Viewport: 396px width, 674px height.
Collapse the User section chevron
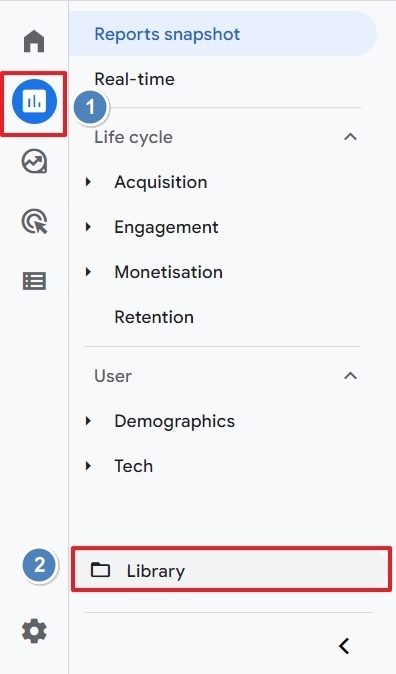[350, 376]
